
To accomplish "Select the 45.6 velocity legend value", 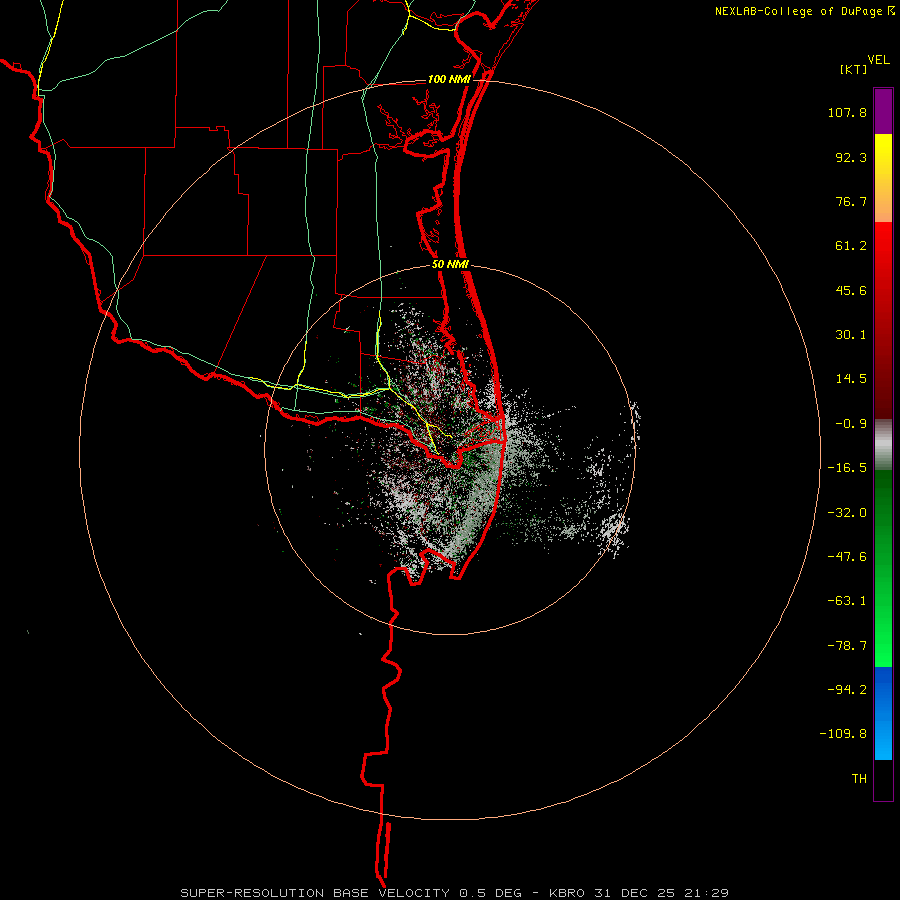I will [x=851, y=290].
